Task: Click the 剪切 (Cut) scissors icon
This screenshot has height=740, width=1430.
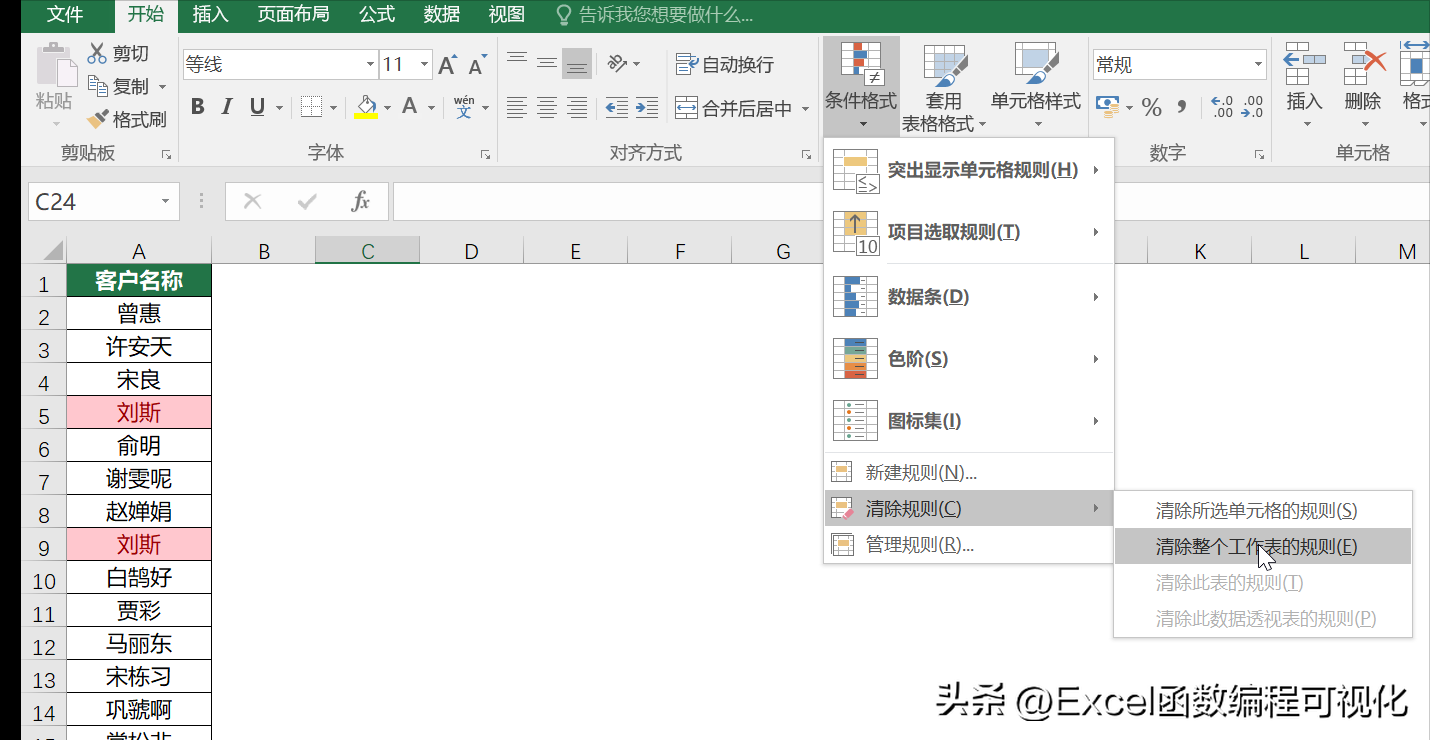Action: point(99,52)
